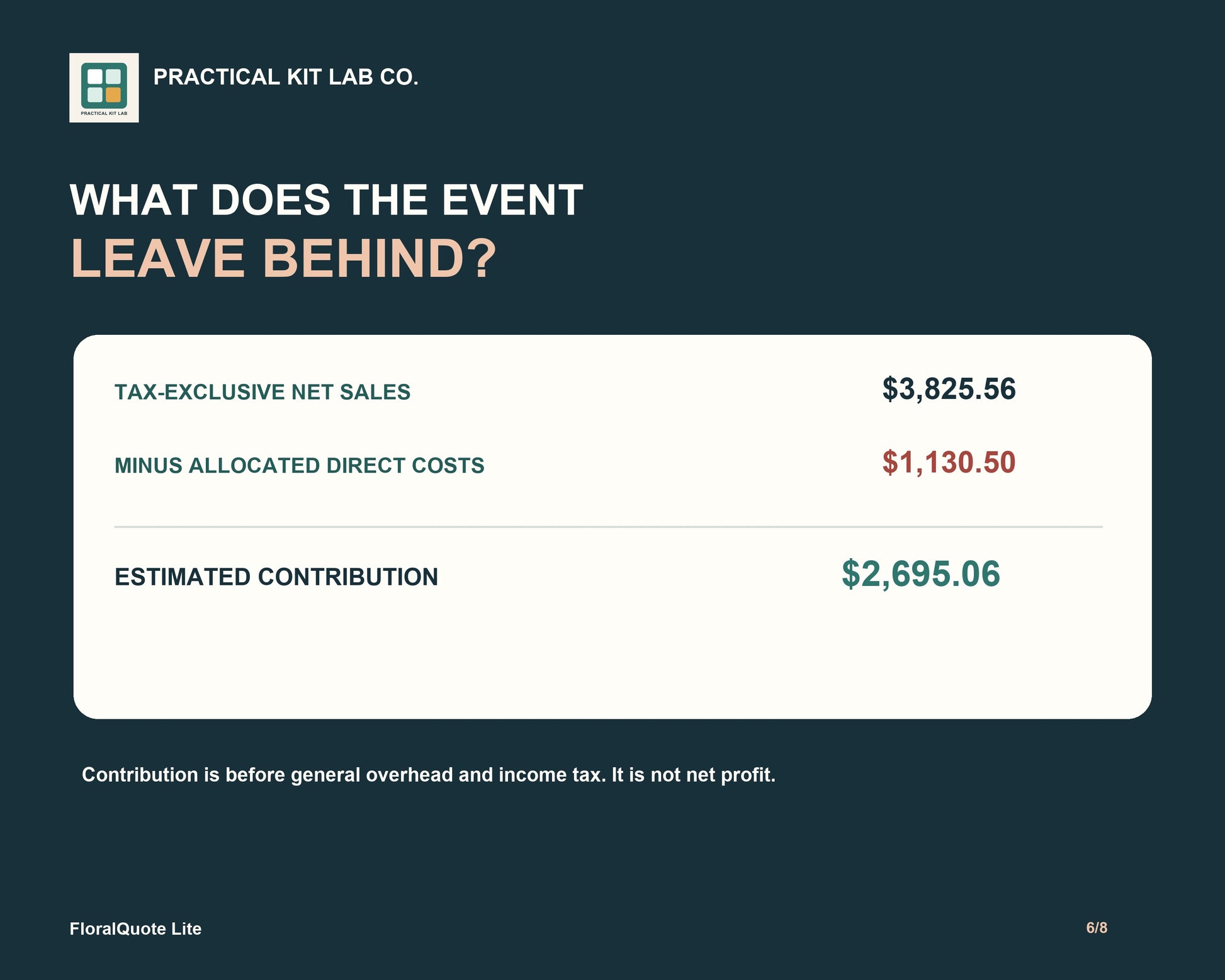Click the Practical Kit Lab logo icon
This screenshot has width=1225, height=980.
(104, 87)
